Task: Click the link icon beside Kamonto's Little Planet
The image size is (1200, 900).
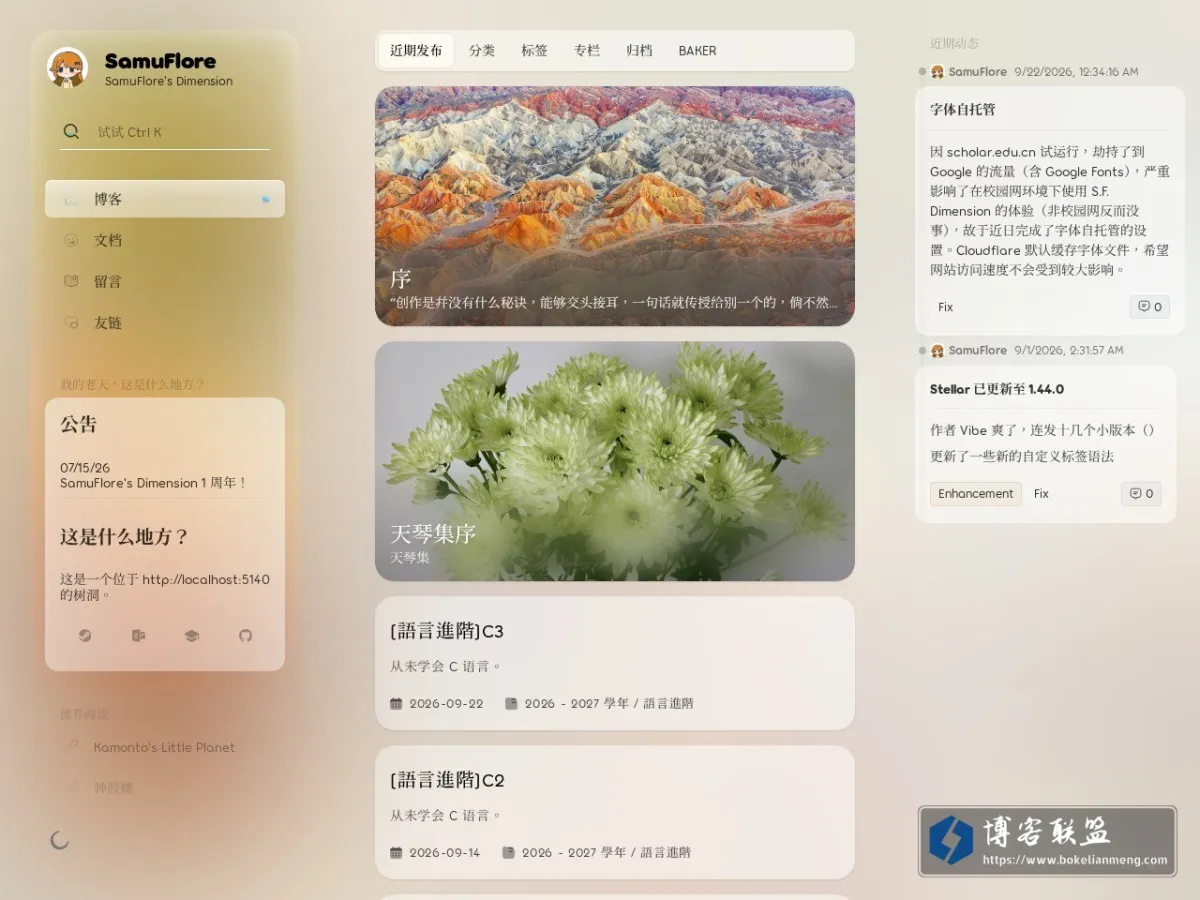Action: [71, 747]
